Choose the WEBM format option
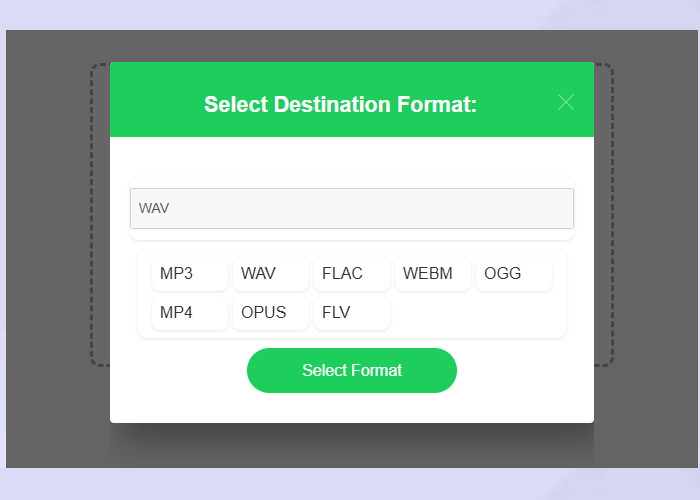The image size is (700, 500). (433, 273)
